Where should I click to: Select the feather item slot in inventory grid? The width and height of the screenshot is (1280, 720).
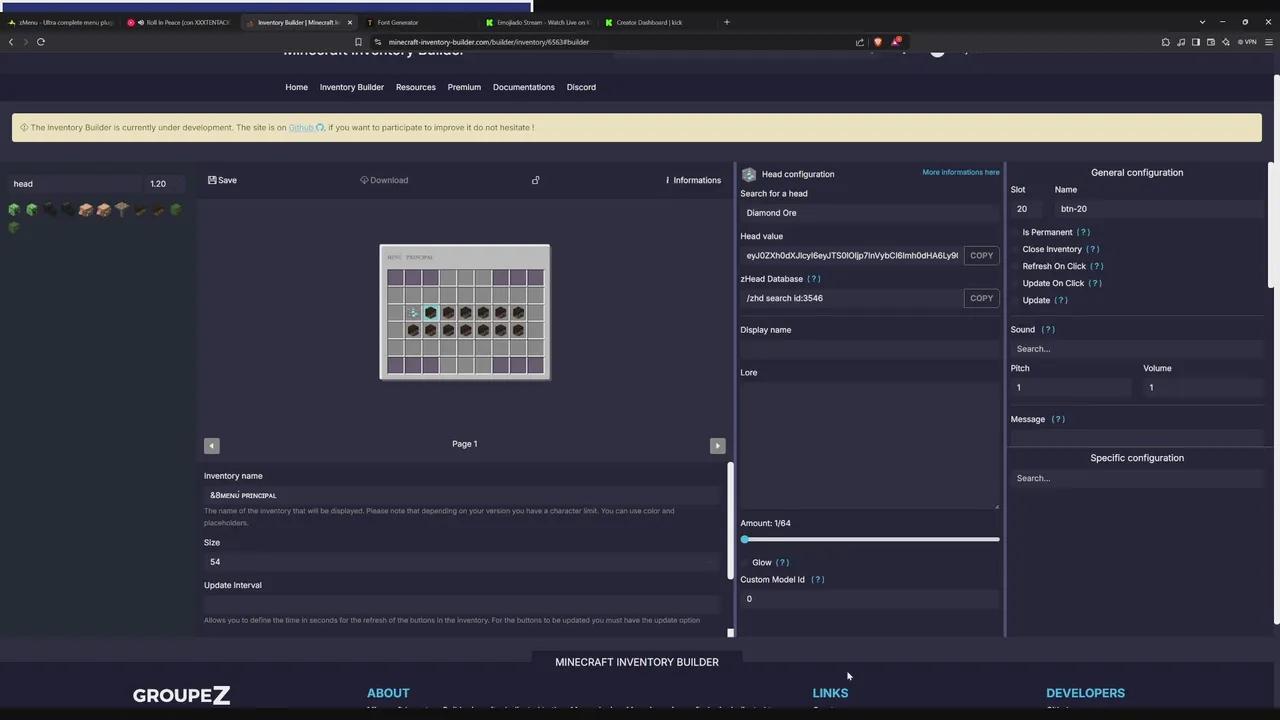pyautogui.click(x=413, y=312)
